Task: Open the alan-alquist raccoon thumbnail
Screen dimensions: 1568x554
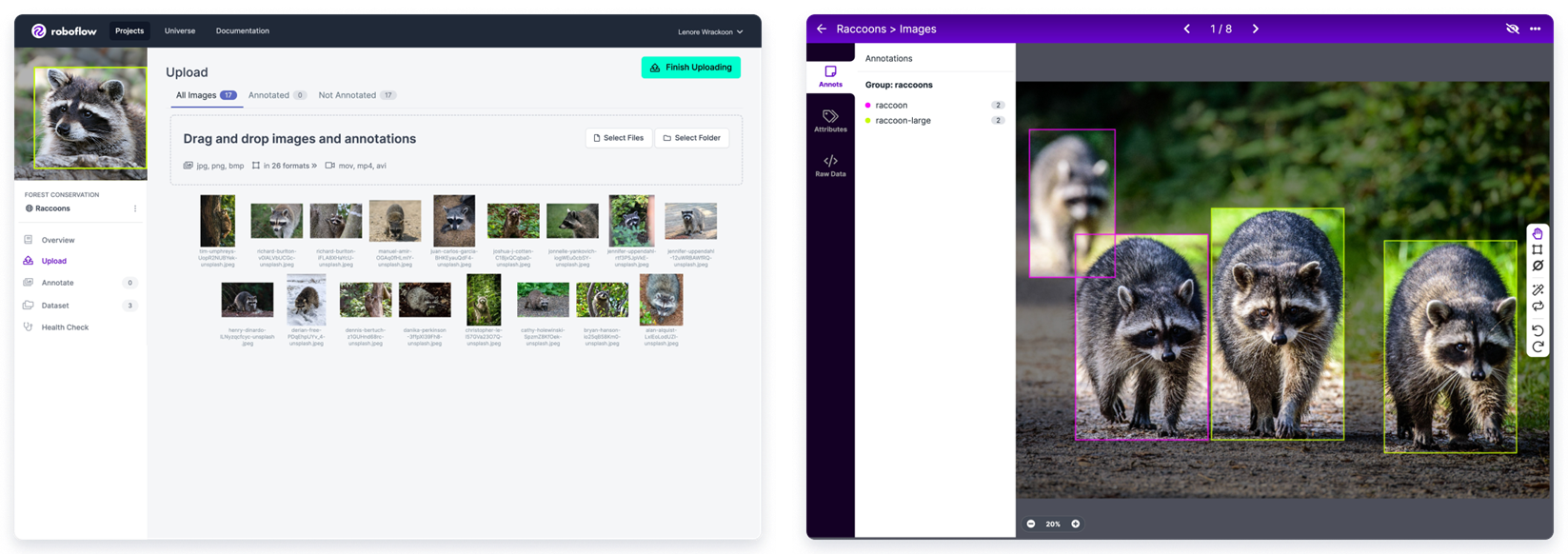Action: point(661,300)
